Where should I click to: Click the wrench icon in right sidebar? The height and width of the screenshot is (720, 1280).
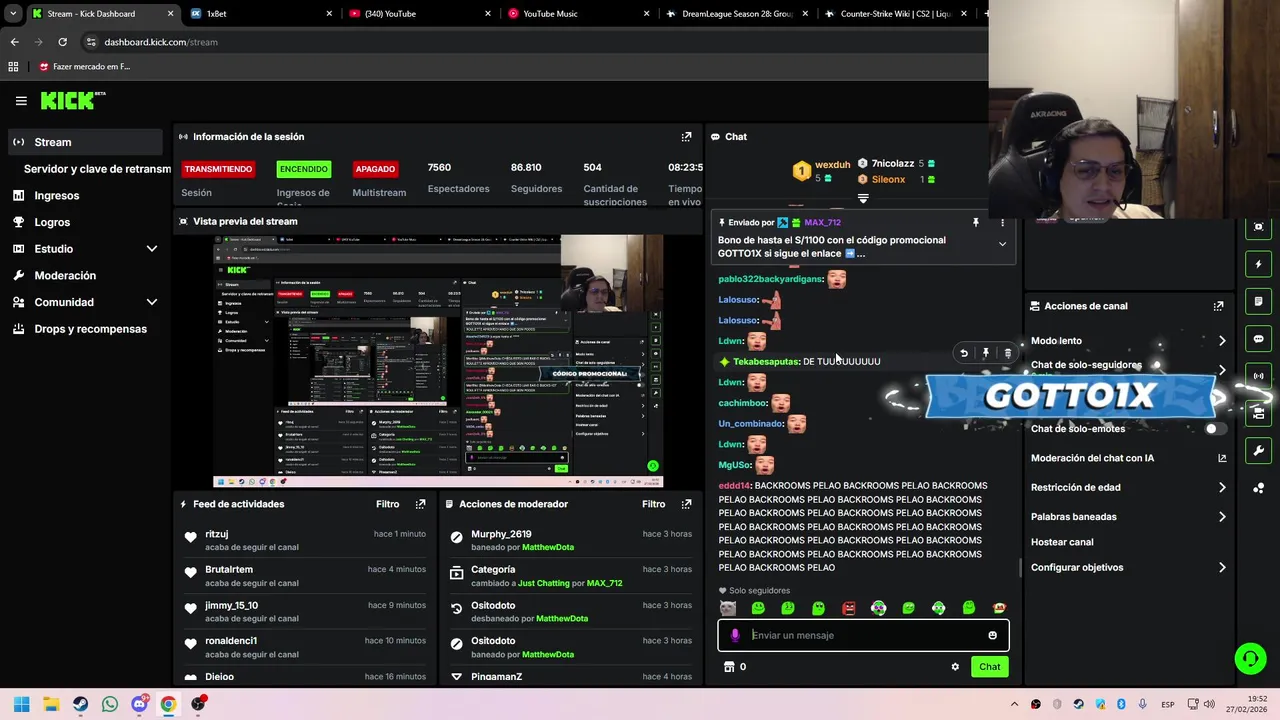(1258, 451)
